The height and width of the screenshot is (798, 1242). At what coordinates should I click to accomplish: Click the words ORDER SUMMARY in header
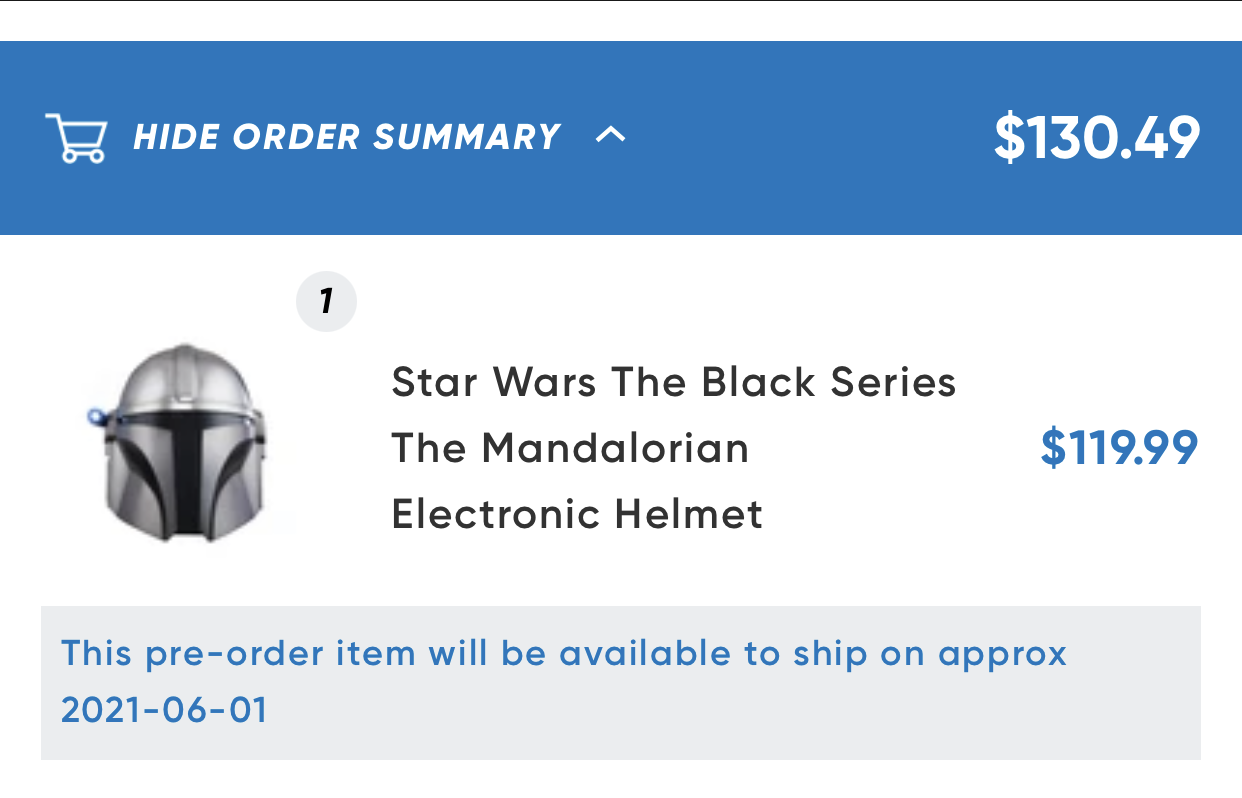pos(396,137)
